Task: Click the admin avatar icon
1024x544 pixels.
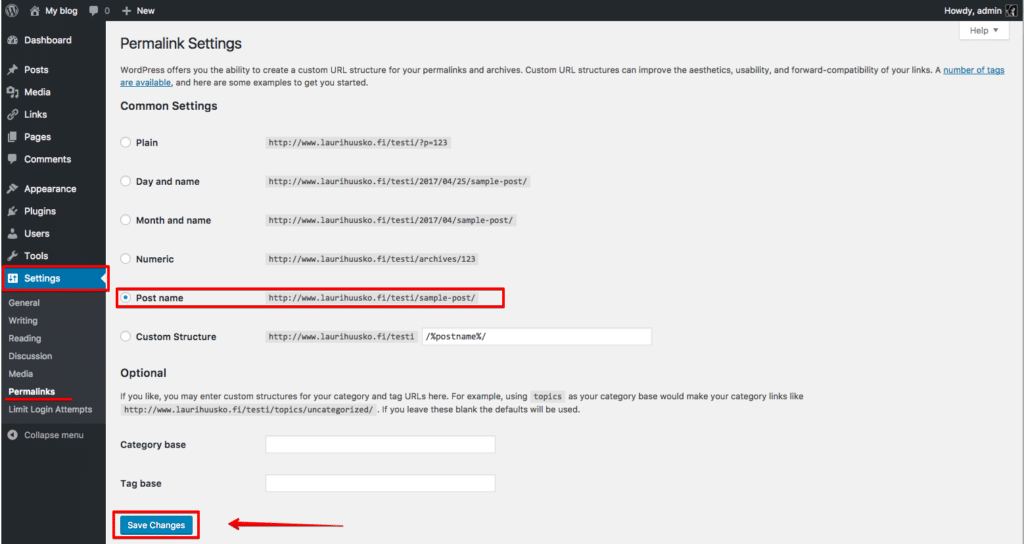Action: click(1012, 11)
